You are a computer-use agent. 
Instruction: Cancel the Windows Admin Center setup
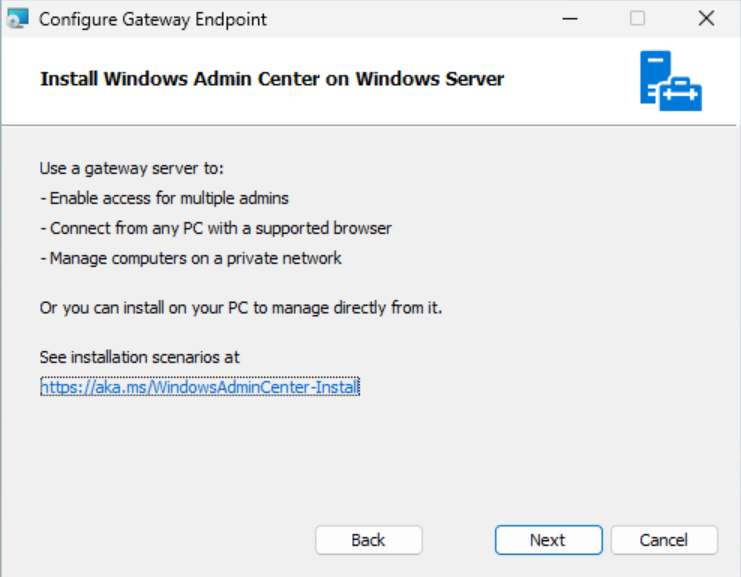coord(664,540)
